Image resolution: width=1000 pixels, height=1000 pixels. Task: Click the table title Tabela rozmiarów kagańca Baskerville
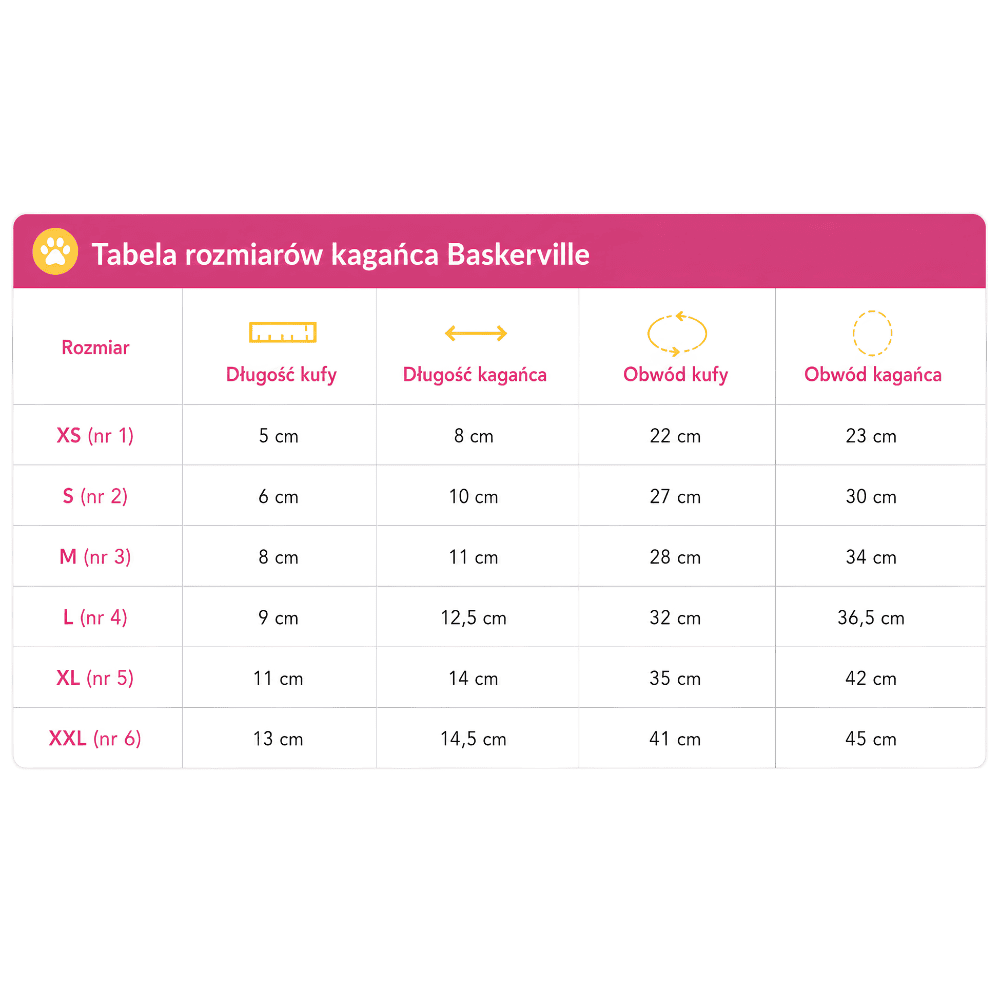tap(341, 254)
